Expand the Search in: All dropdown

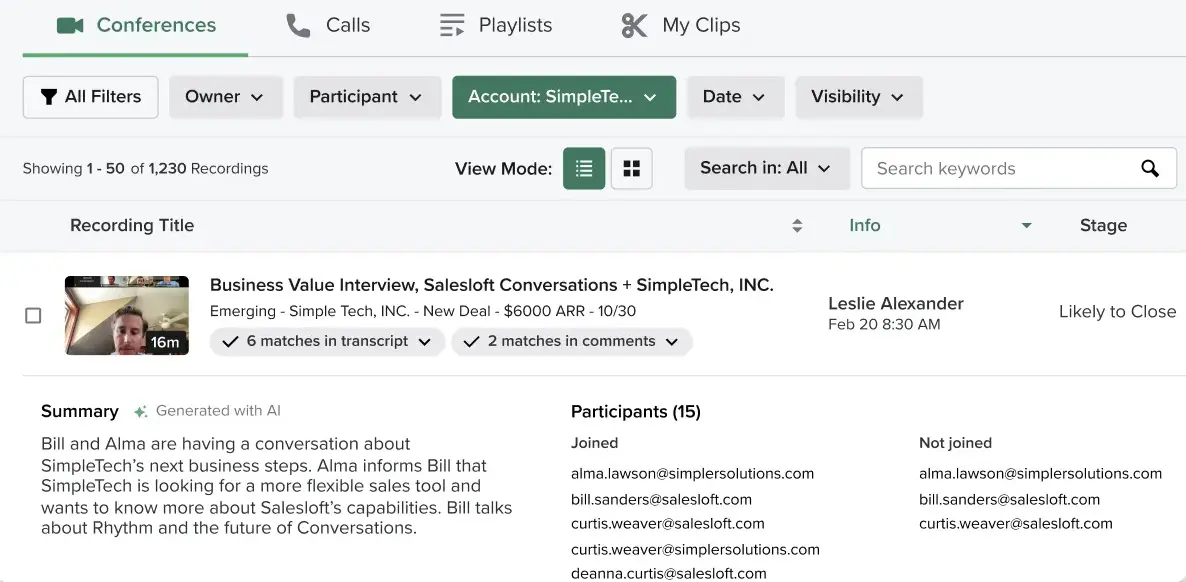tap(767, 168)
